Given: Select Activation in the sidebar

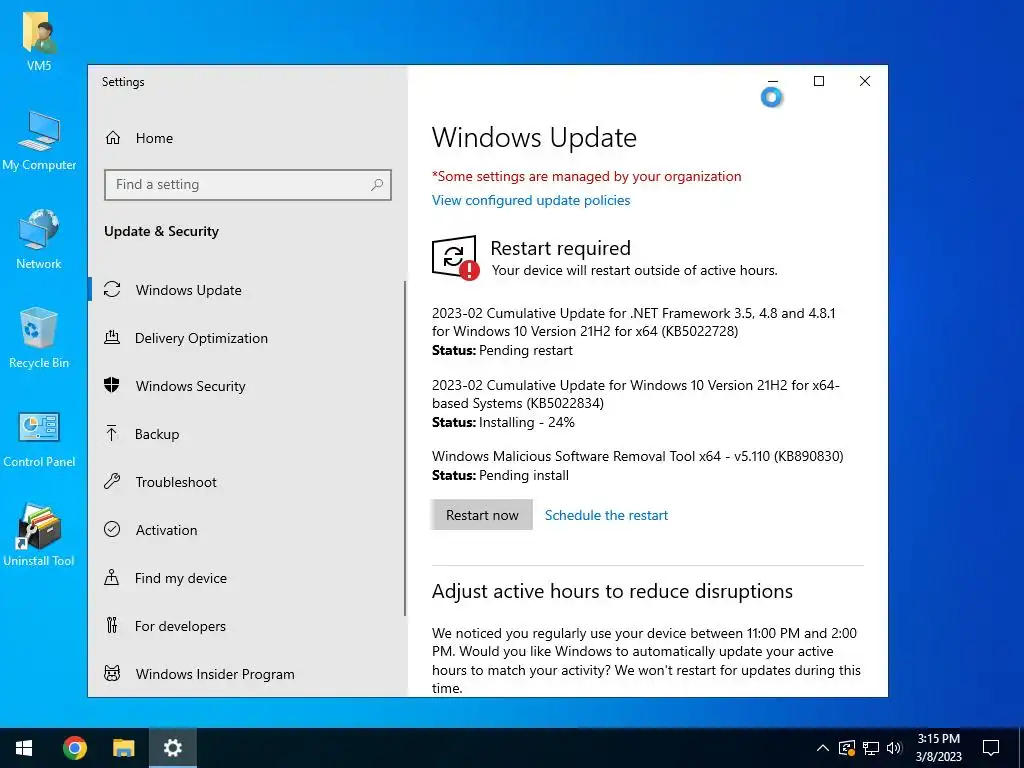Looking at the screenshot, I should 247,529.
